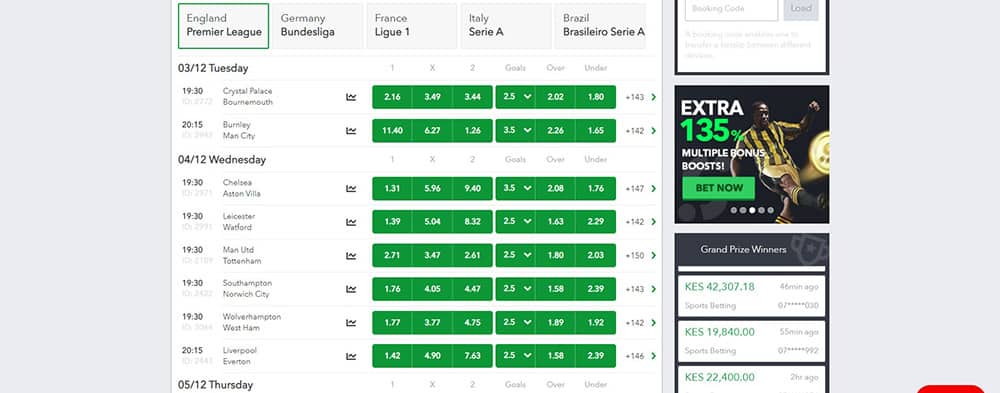1000x393 pixels.
Task: Open stats chart icon for Chelsea vs Aston Villa
Action: tap(351, 188)
